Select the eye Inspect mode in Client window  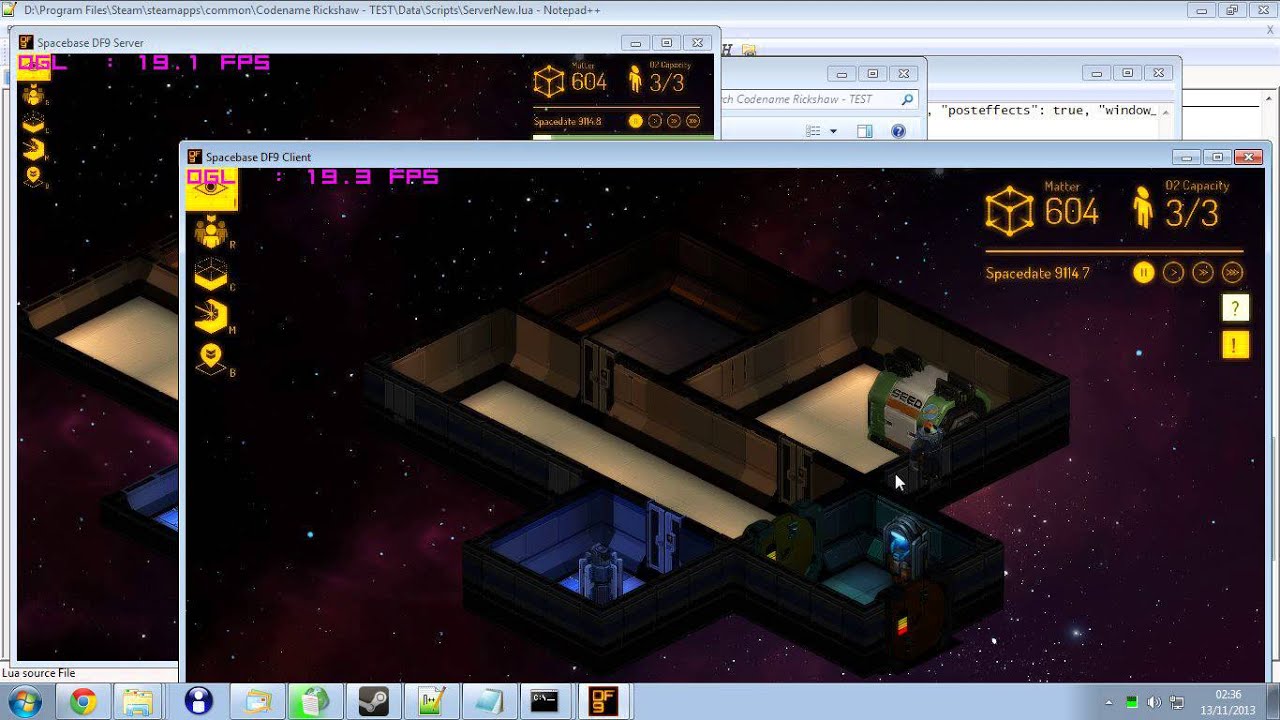211,188
